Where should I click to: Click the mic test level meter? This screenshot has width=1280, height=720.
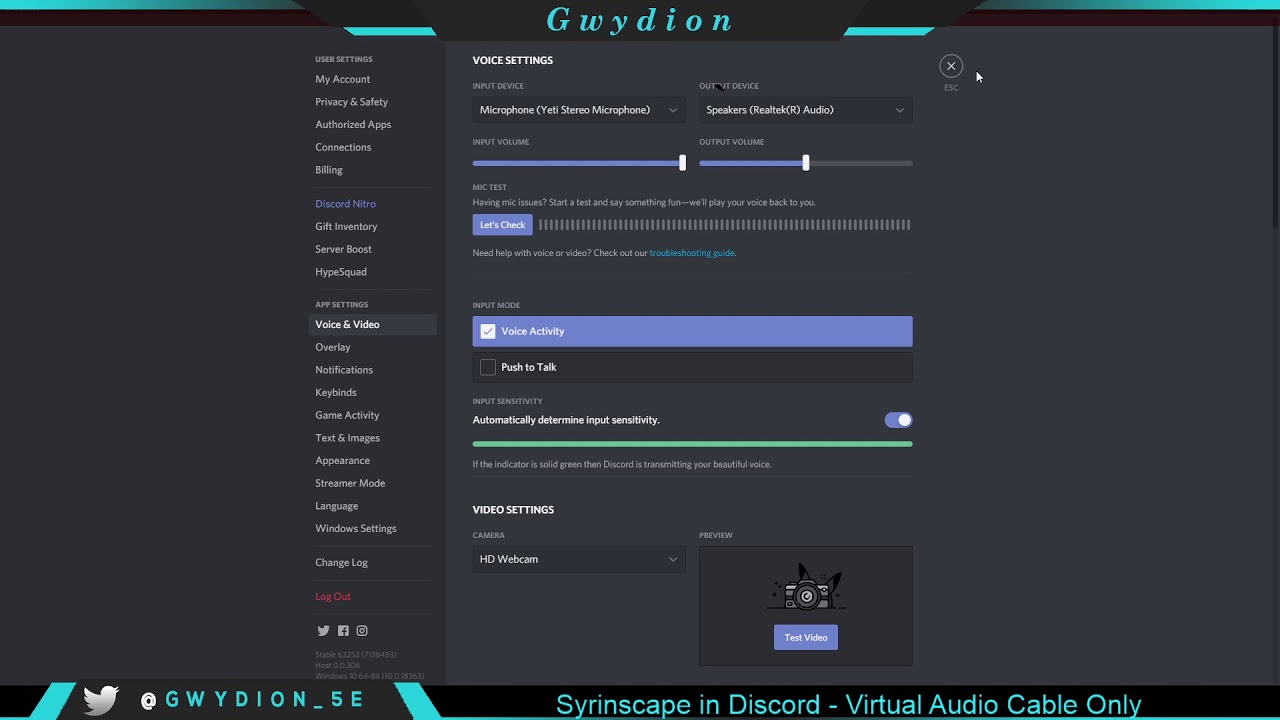pos(725,225)
